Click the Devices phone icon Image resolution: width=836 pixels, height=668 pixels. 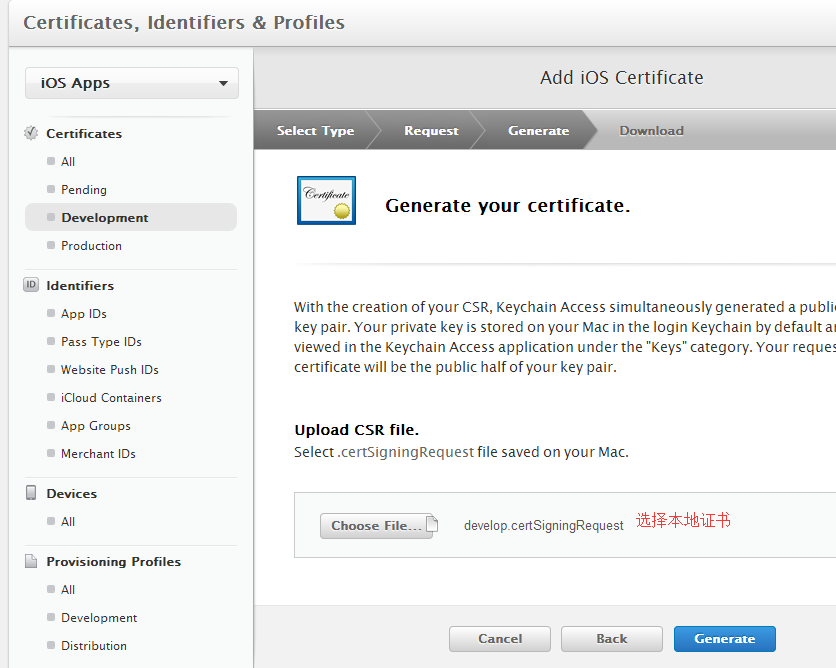coord(31,493)
